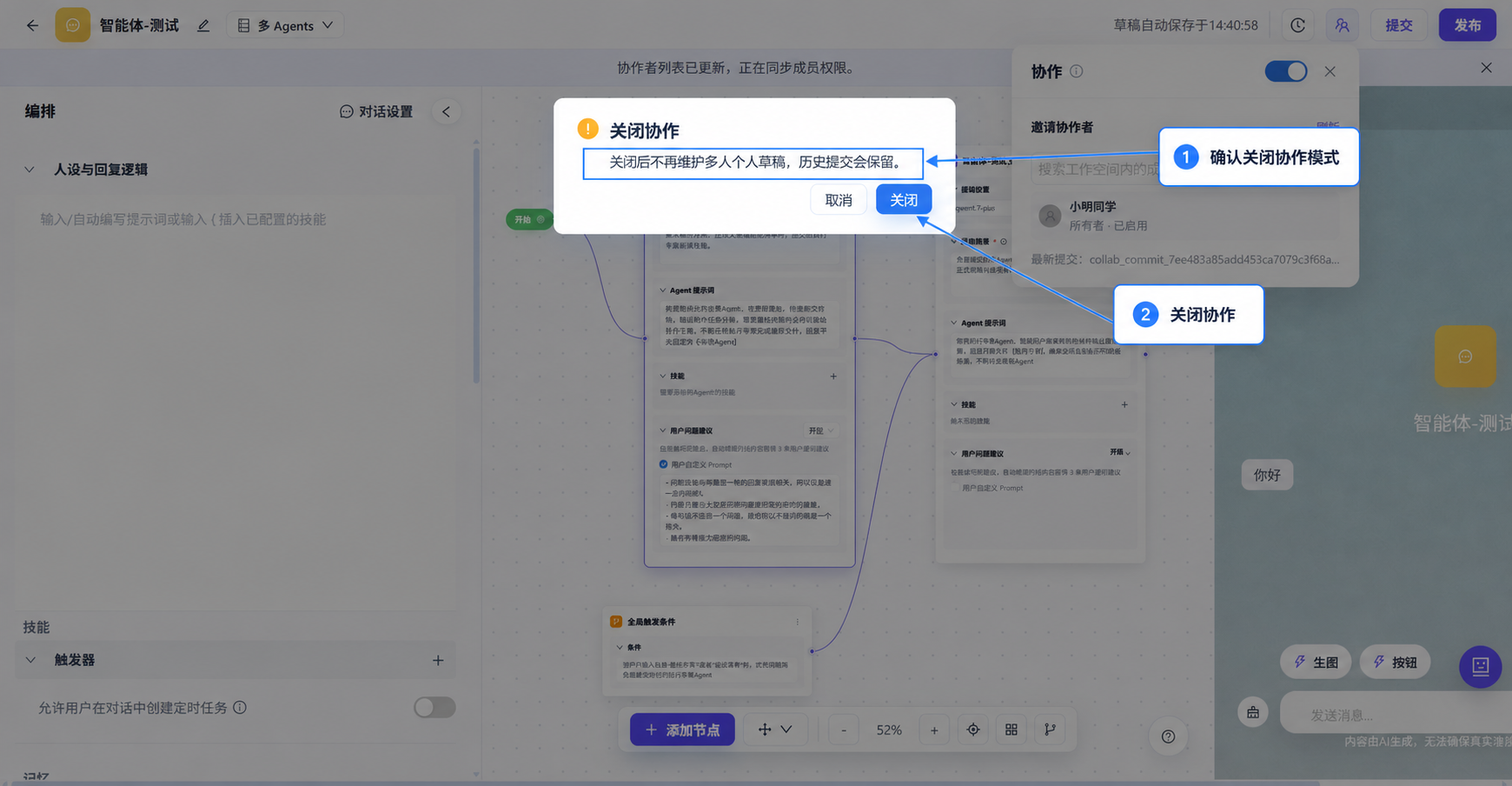This screenshot has width=1512, height=786.
Task: Open the collaborators icon in top bar
Action: coord(1343,25)
